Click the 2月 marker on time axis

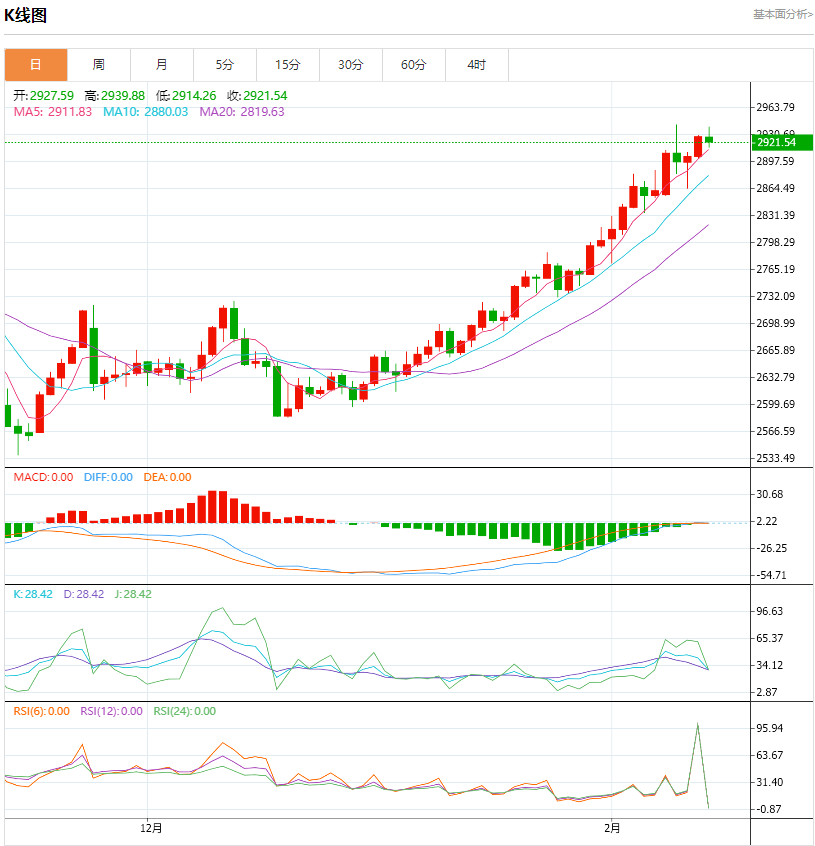(x=612, y=828)
